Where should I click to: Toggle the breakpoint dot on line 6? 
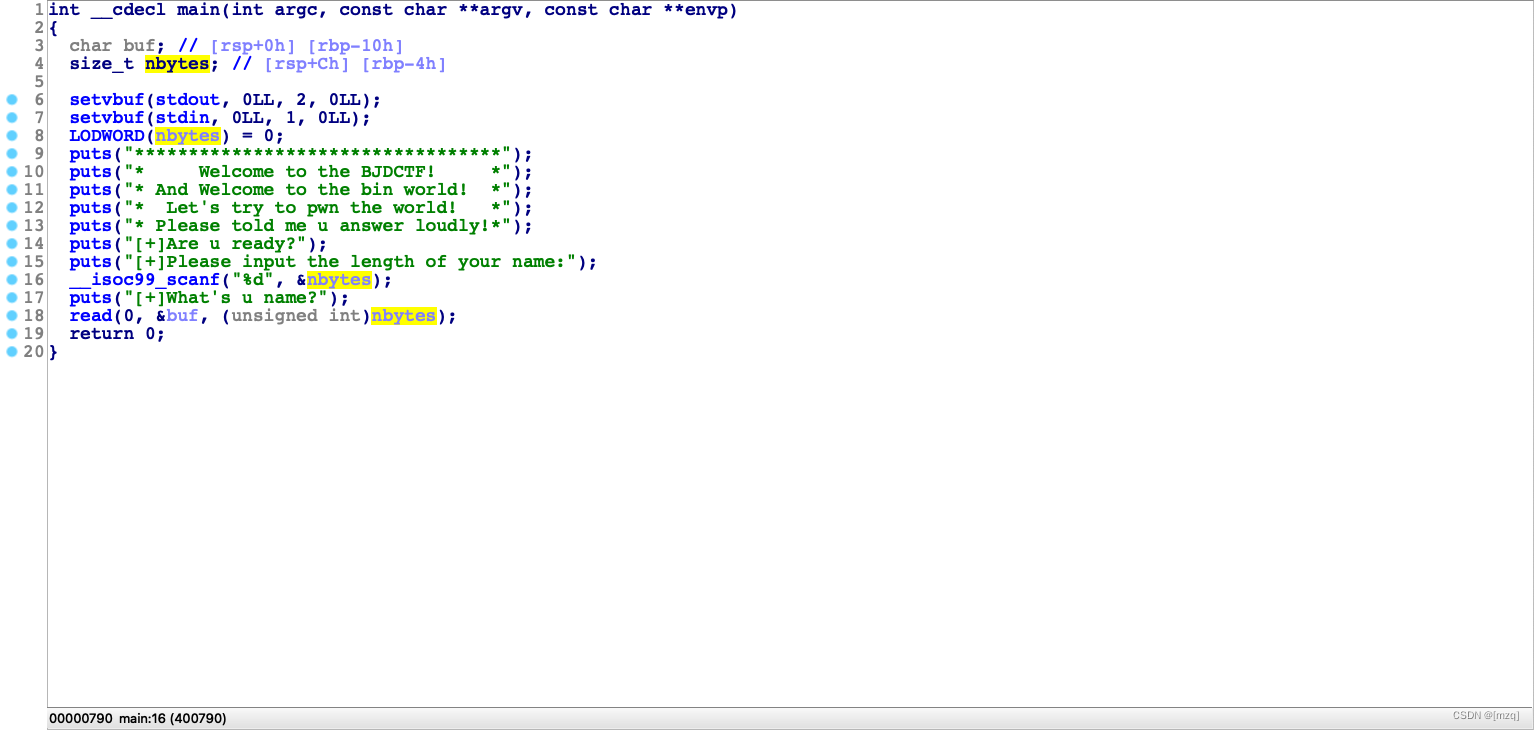coord(12,100)
